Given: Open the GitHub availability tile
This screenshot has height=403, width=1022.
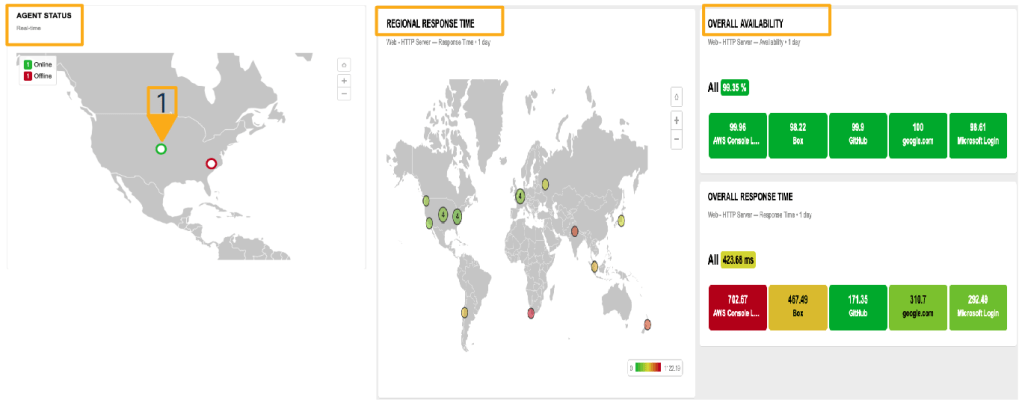Looking at the screenshot, I should (857, 134).
